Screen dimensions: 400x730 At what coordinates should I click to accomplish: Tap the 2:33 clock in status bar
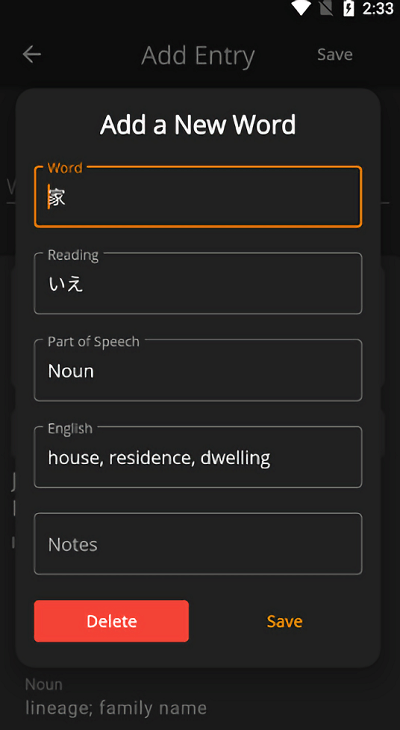click(378, 8)
